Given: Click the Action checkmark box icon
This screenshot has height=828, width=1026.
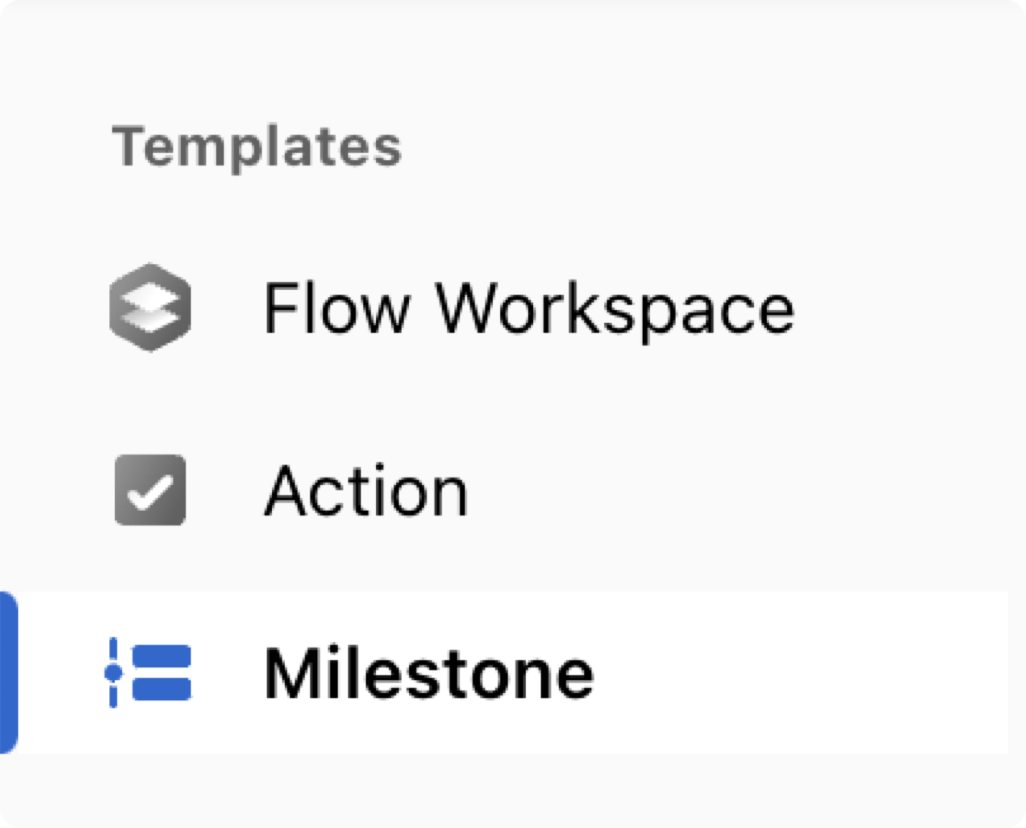Looking at the screenshot, I should pyautogui.click(x=150, y=490).
